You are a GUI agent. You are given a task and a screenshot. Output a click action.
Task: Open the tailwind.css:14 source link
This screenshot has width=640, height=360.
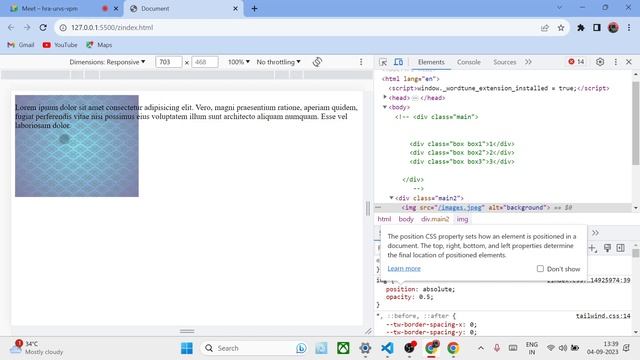click(603, 316)
